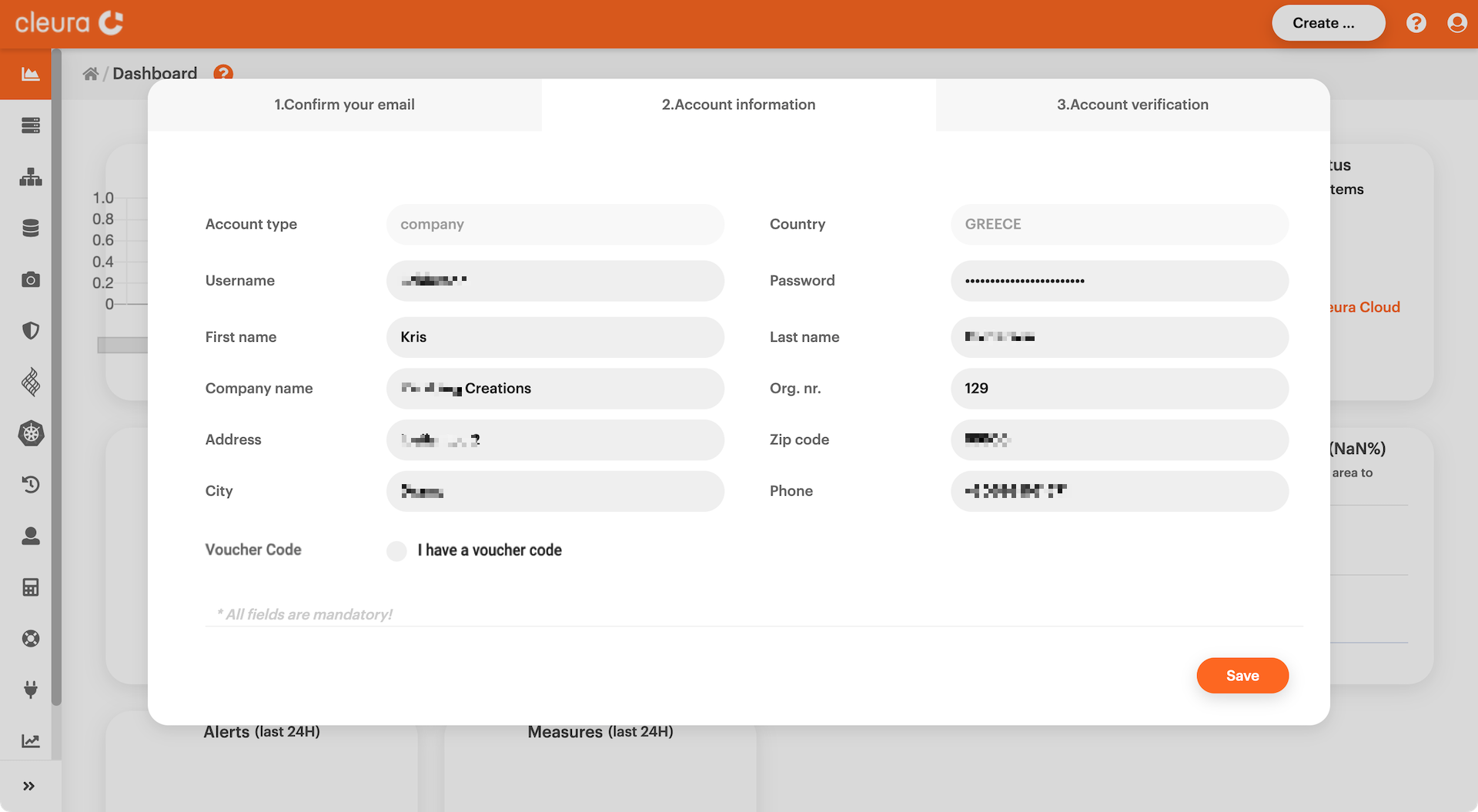
Task: Switch to 1.Confirm your email tab
Action: (x=345, y=105)
